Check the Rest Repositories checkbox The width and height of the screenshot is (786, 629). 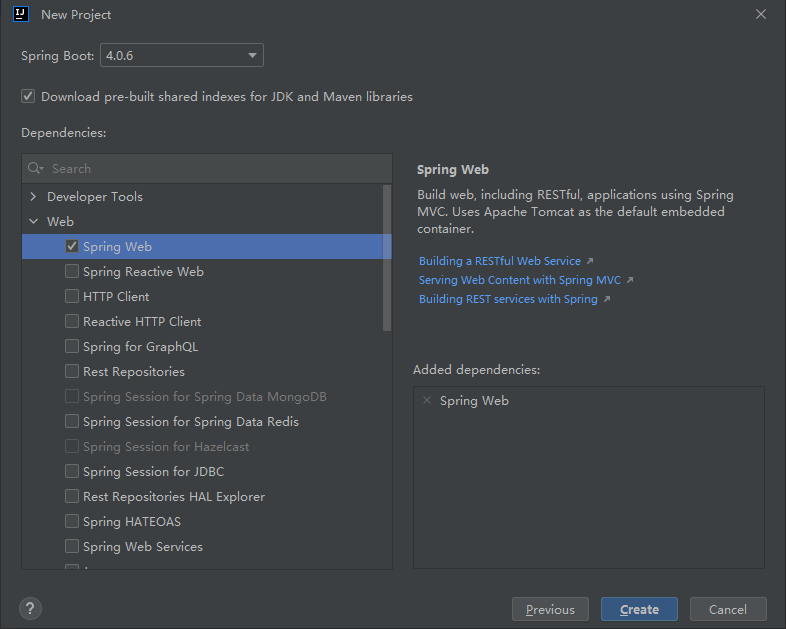pyautogui.click(x=72, y=371)
